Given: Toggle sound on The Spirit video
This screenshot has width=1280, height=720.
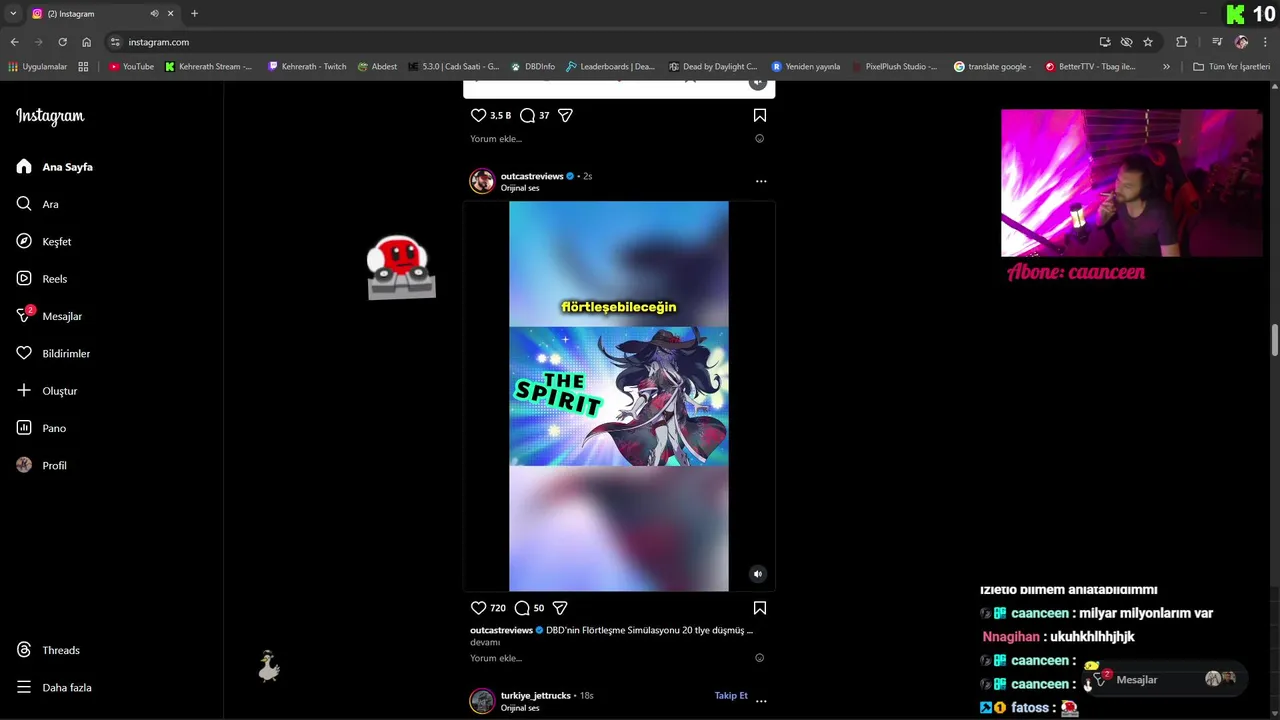Looking at the screenshot, I should click(758, 574).
